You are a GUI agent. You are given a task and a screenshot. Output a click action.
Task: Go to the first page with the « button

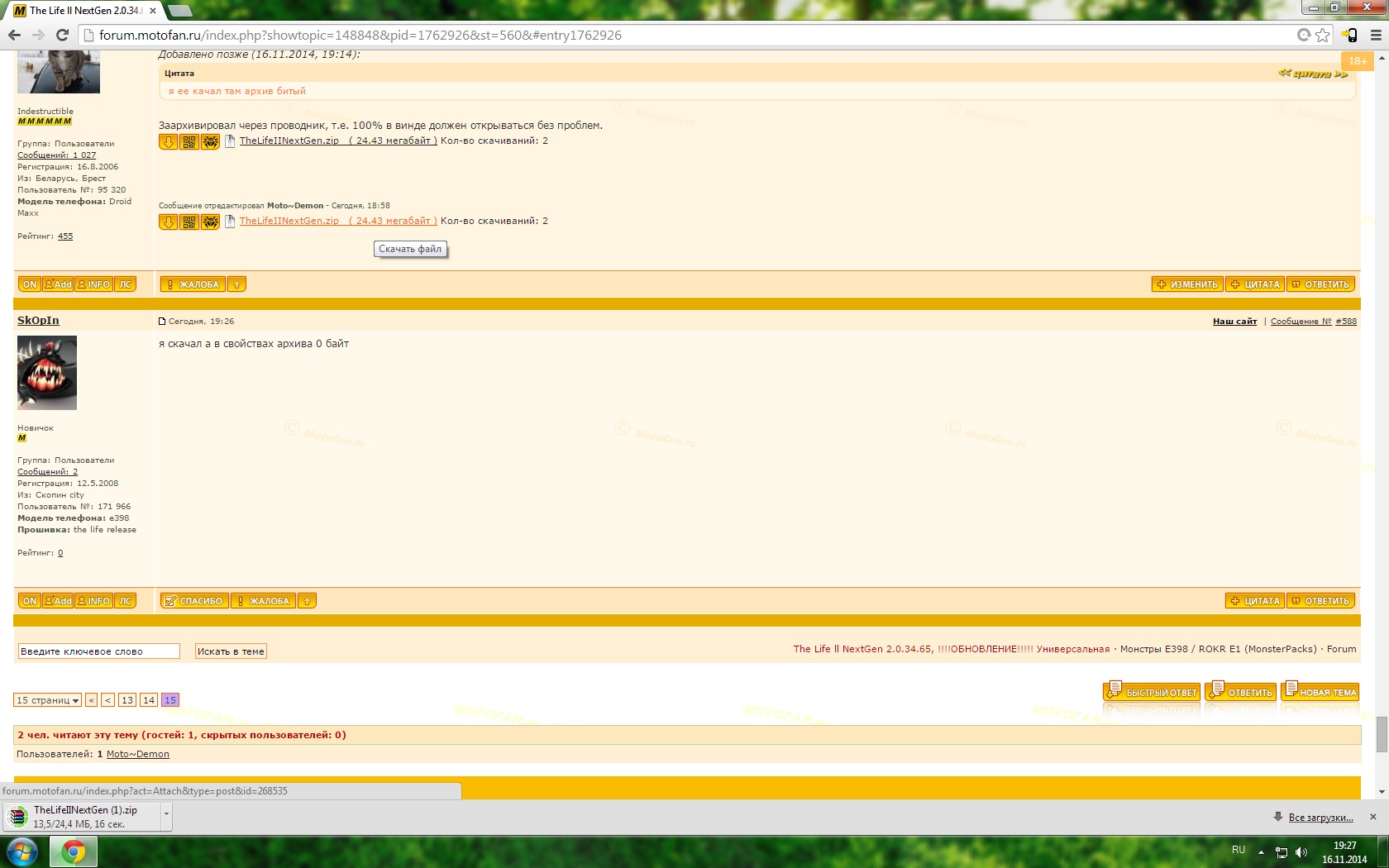click(92, 700)
